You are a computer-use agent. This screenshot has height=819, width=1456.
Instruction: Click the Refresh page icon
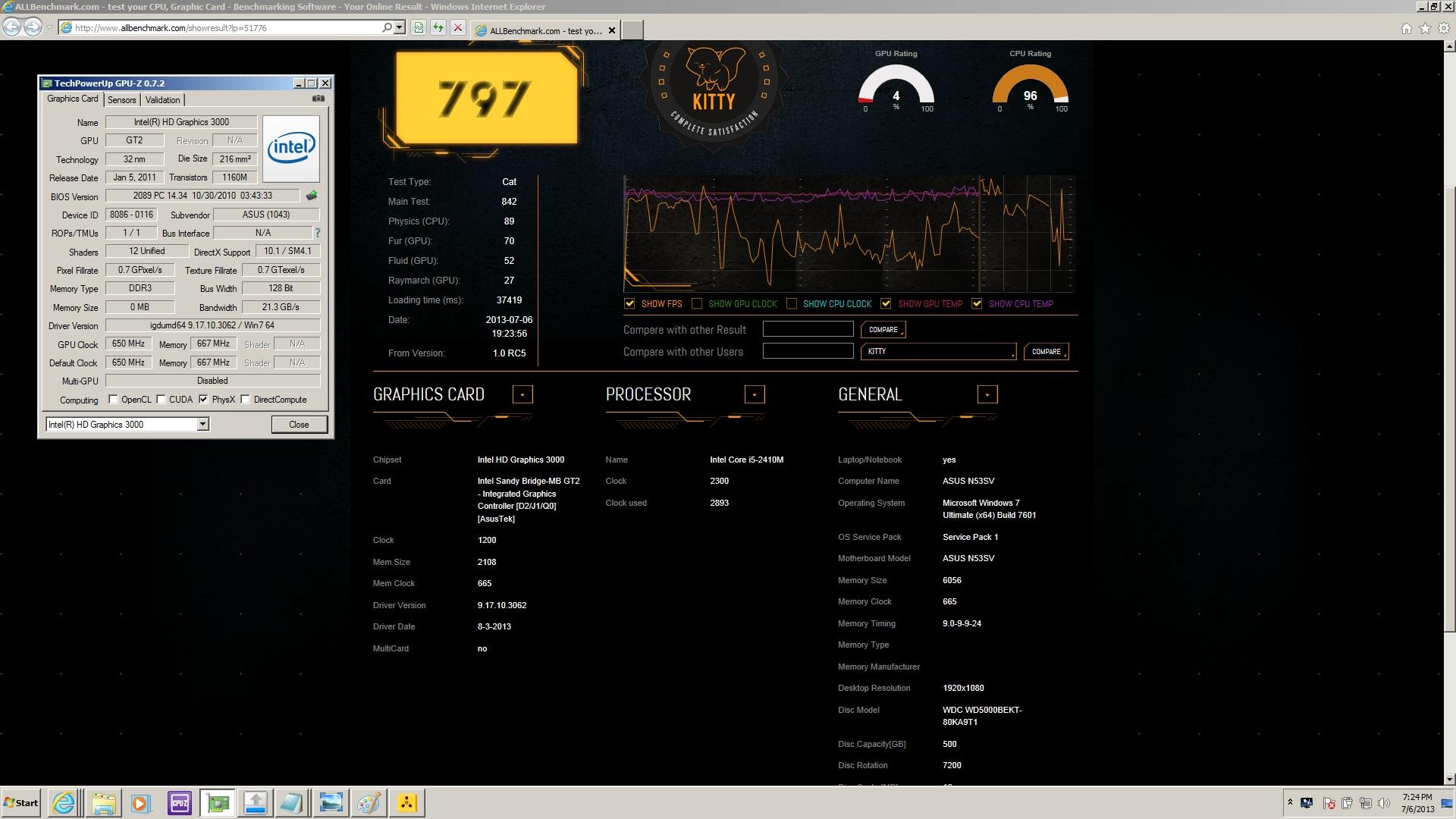[438, 28]
